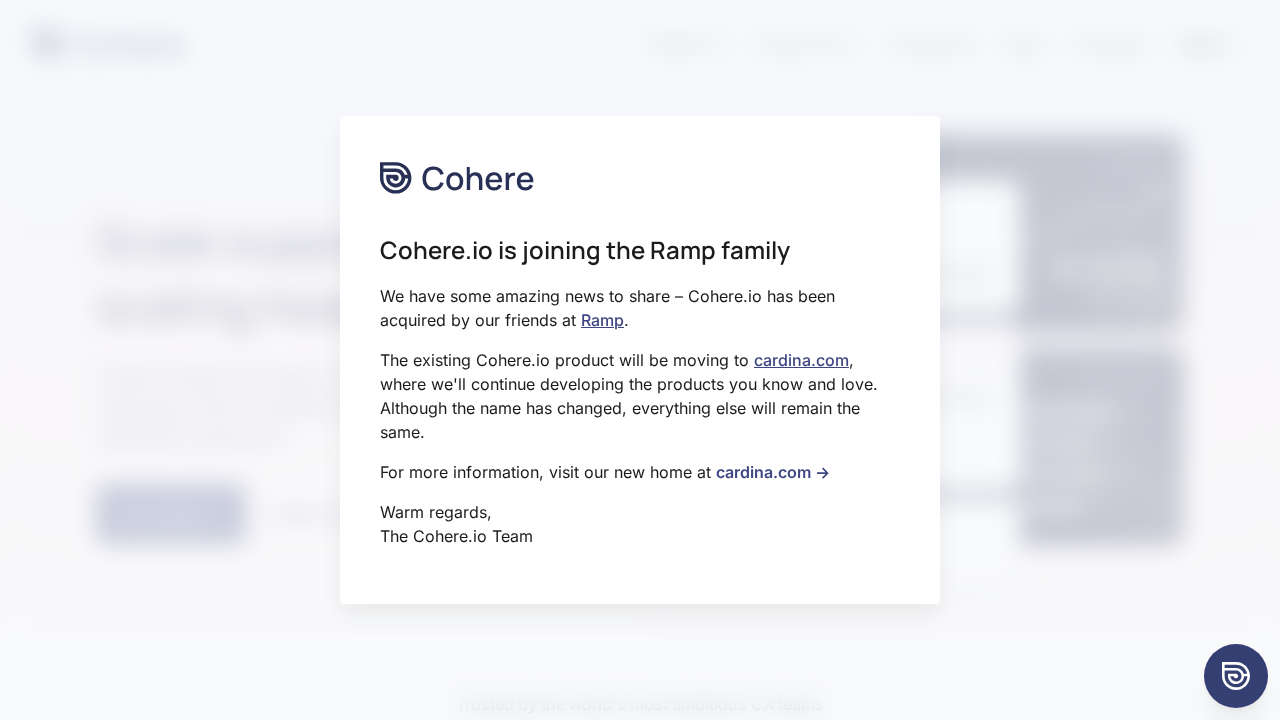1280x720 pixels.
Task: Click the arrow icon after the cardina.com link
Action: [x=822, y=473]
